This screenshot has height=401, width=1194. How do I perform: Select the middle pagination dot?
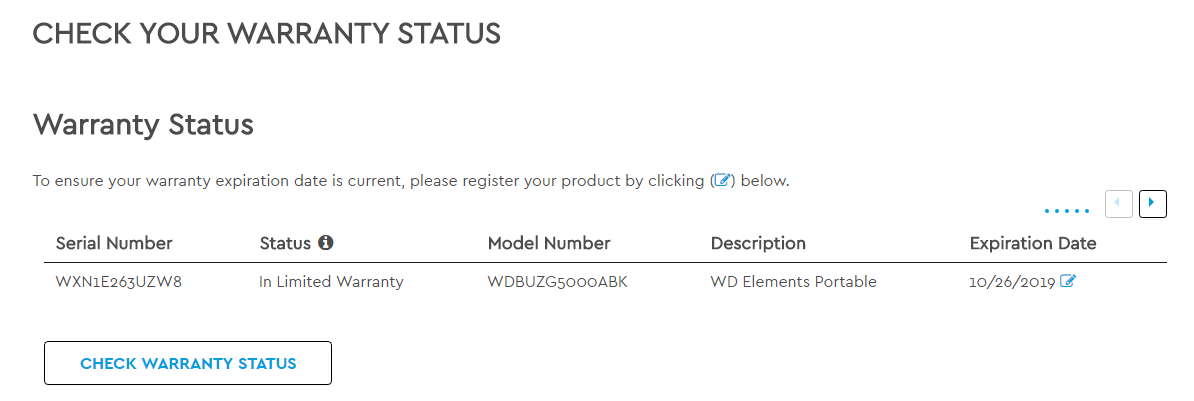click(x=1066, y=212)
